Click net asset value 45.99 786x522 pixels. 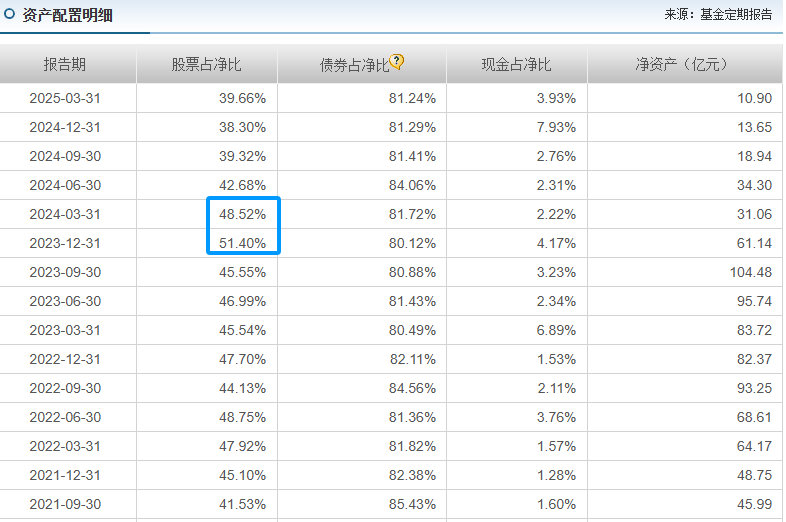click(754, 504)
